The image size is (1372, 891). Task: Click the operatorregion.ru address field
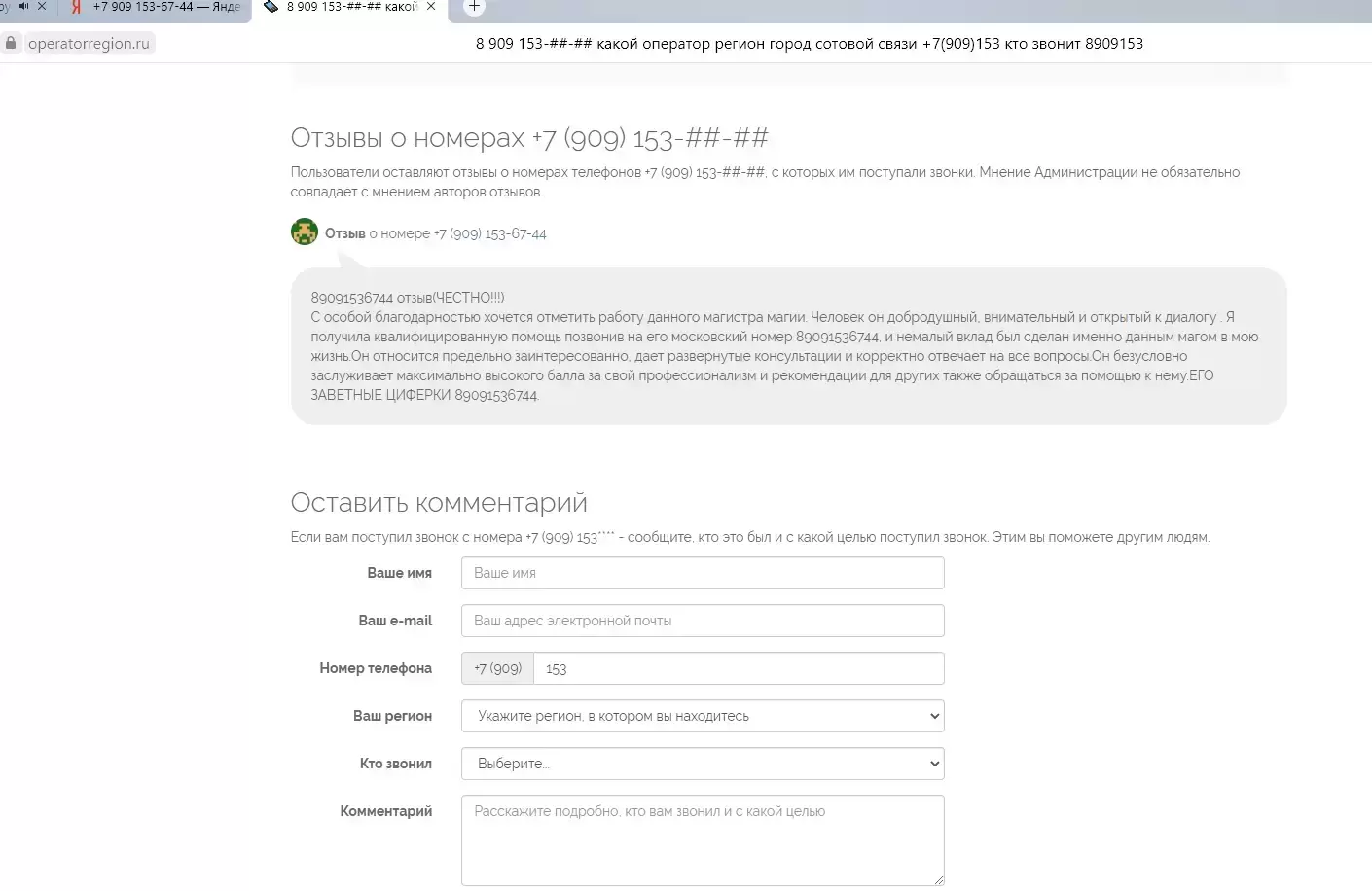[89, 43]
